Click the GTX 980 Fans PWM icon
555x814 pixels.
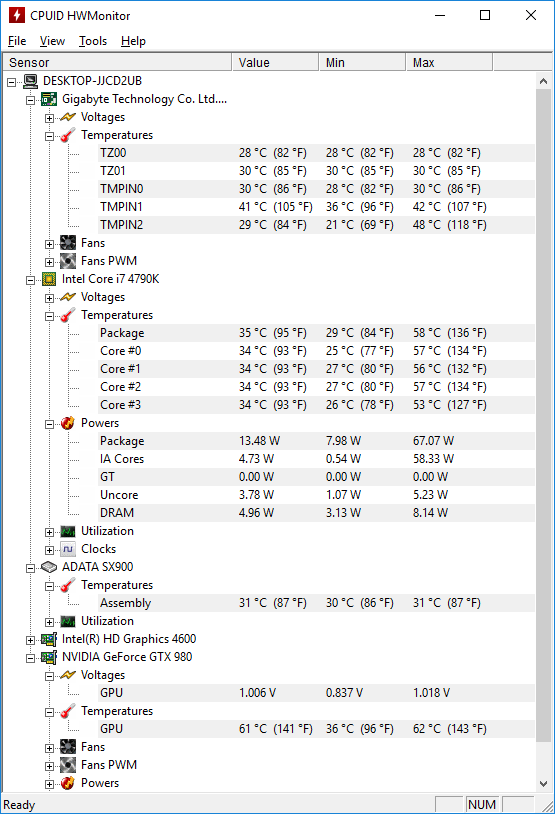[68, 765]
